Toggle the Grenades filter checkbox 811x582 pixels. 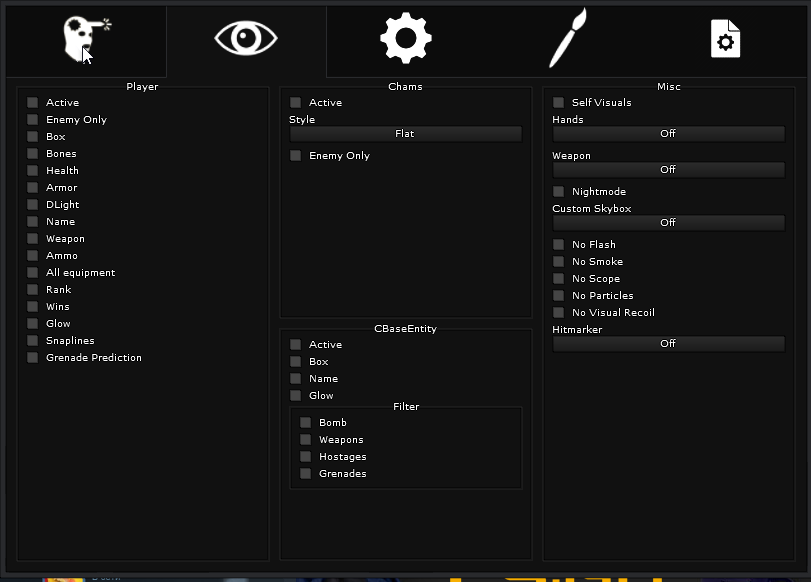click(x=306, y=473)
